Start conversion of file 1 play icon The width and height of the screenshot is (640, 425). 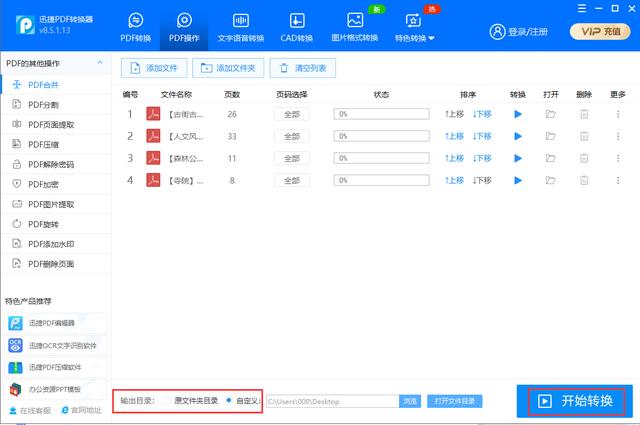click(518, 114)
